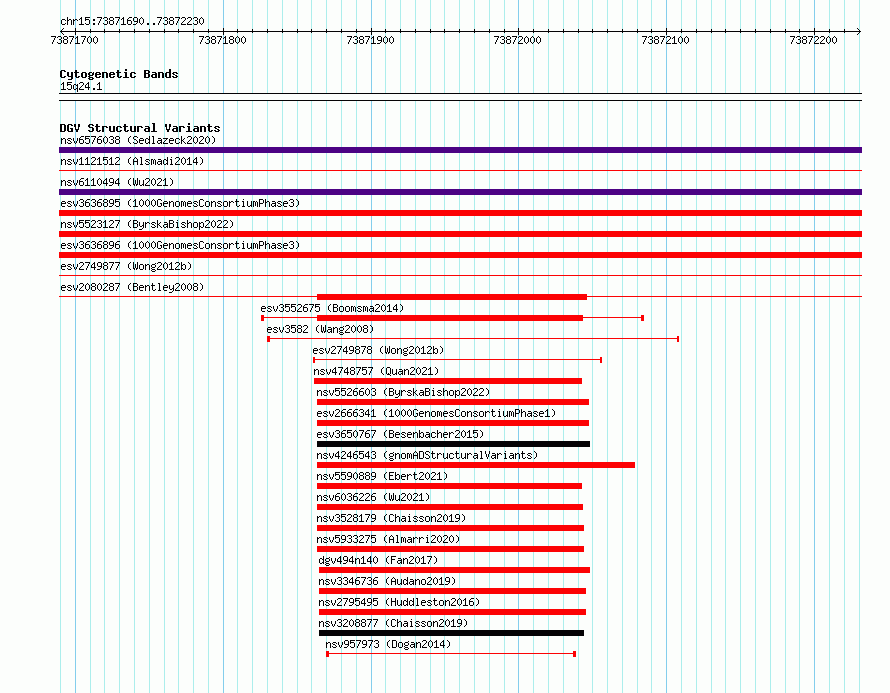Viewport: 890px width, 693px height.
Task: Click the long red bar under nsv4246543
Action: 476,465
